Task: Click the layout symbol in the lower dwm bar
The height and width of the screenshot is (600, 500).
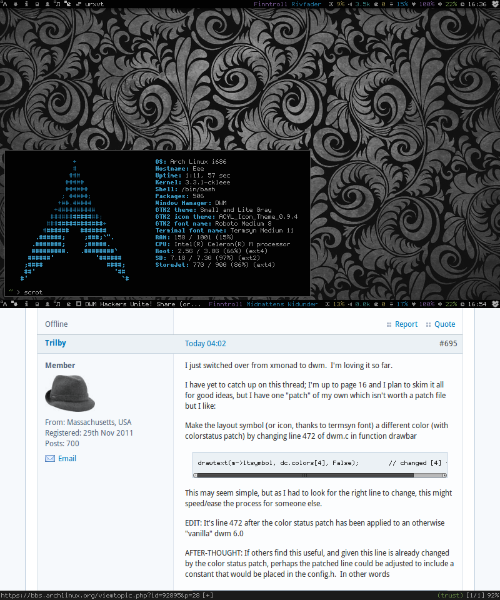Action: (x=78, y=304)
